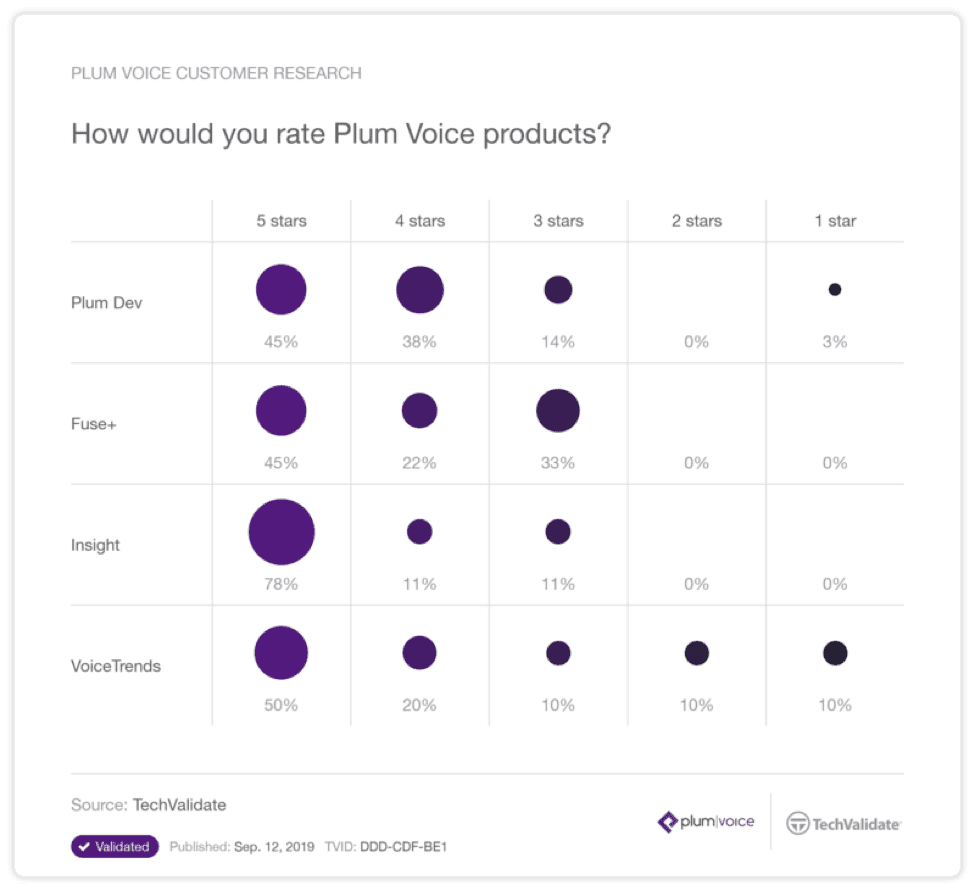Click the TechValidate source link
Viewport: 974px width, 889px height.
click(180, 805)
